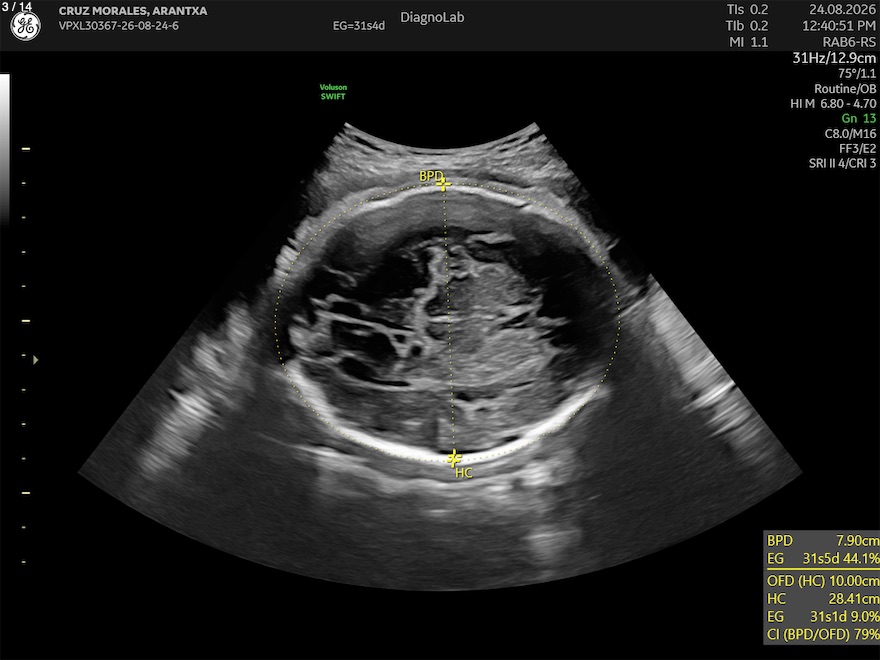Select the lower HC caliper cross marker
880x660 pixels.
(x=453, y=458)
